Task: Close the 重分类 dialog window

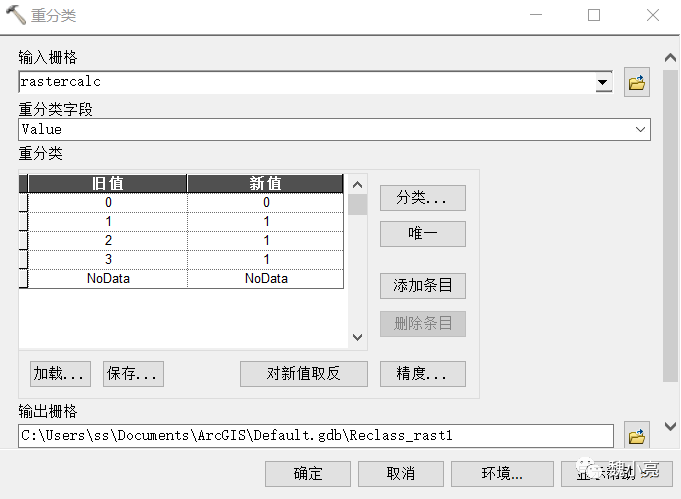Action: [x=653, y=15]
